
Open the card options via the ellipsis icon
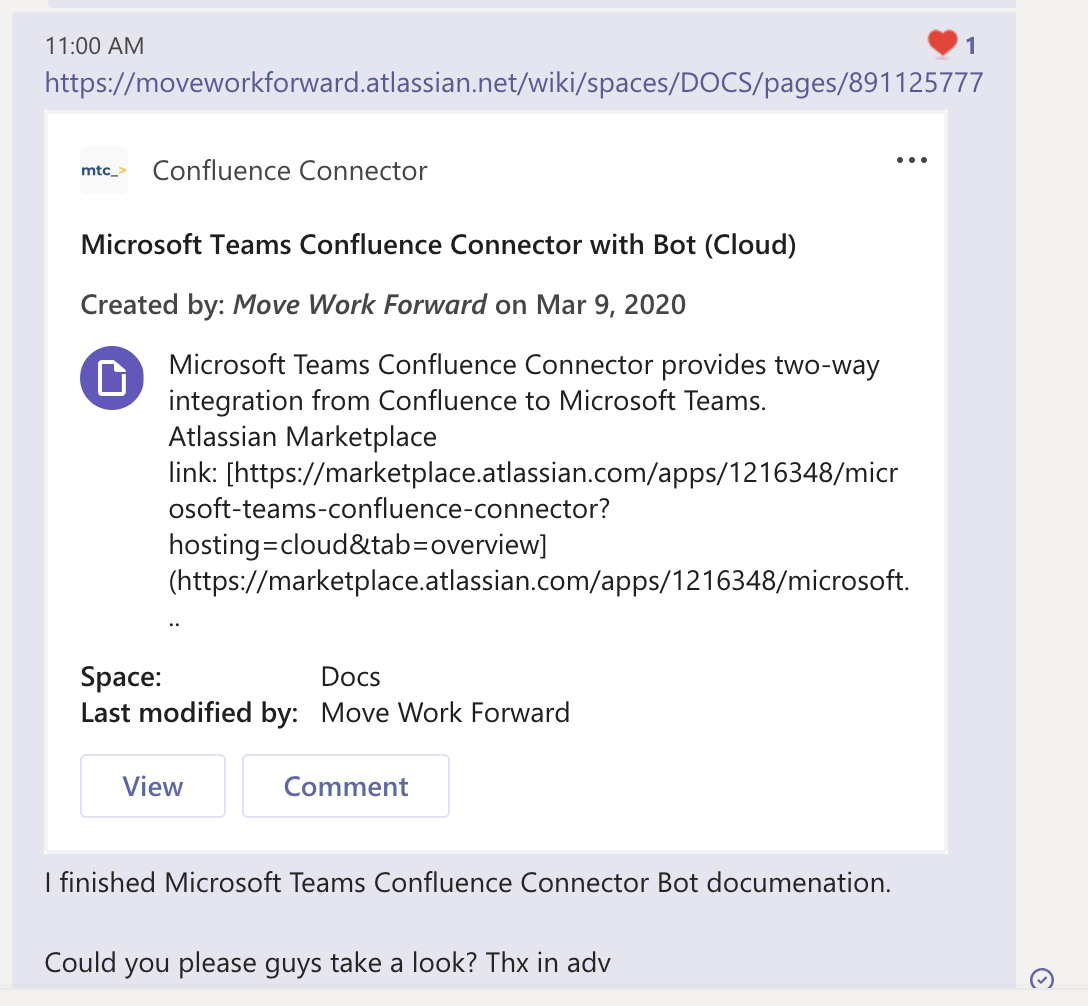click(911, 160)
